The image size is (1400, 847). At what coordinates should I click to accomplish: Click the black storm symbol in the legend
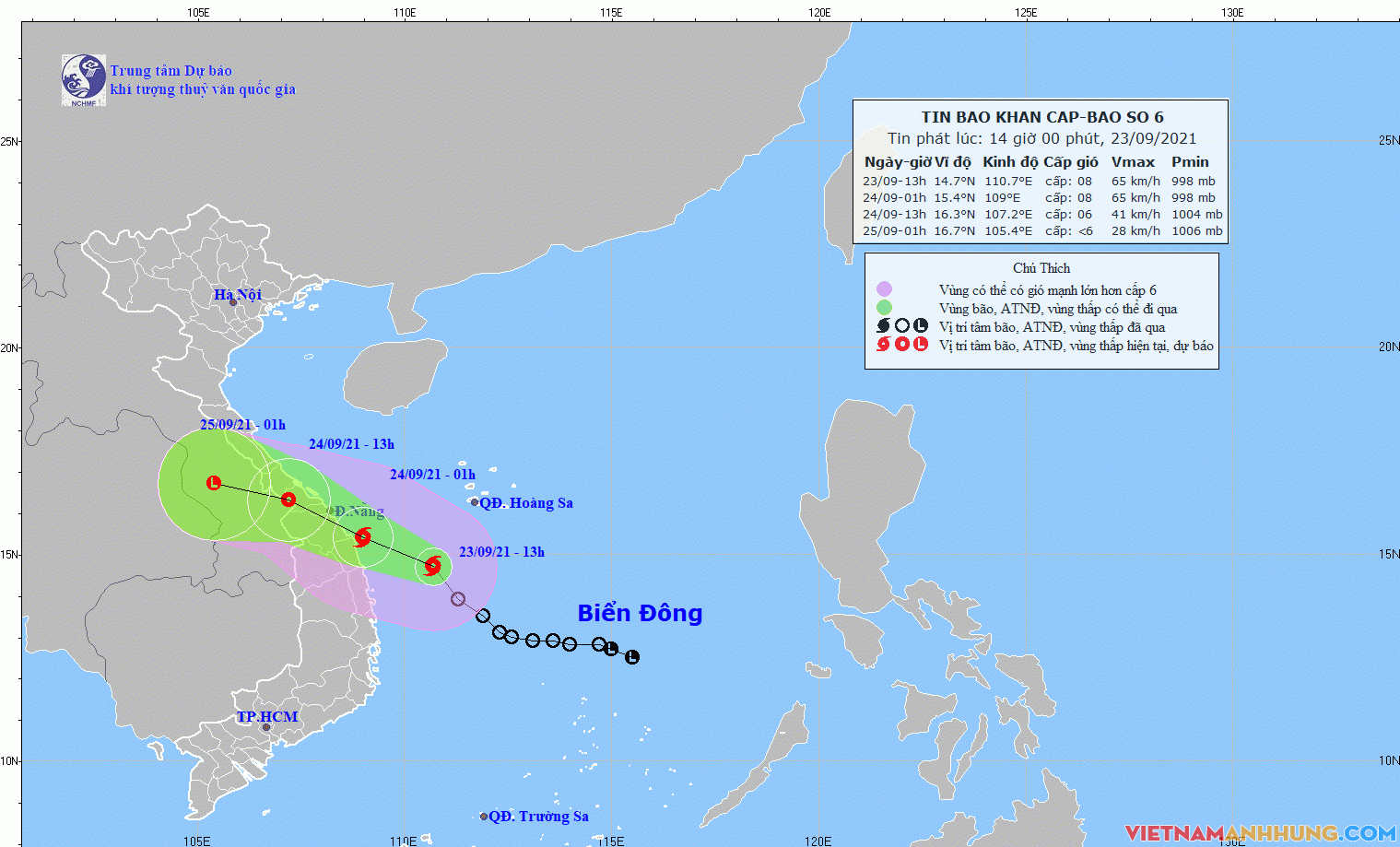[883, 326]
